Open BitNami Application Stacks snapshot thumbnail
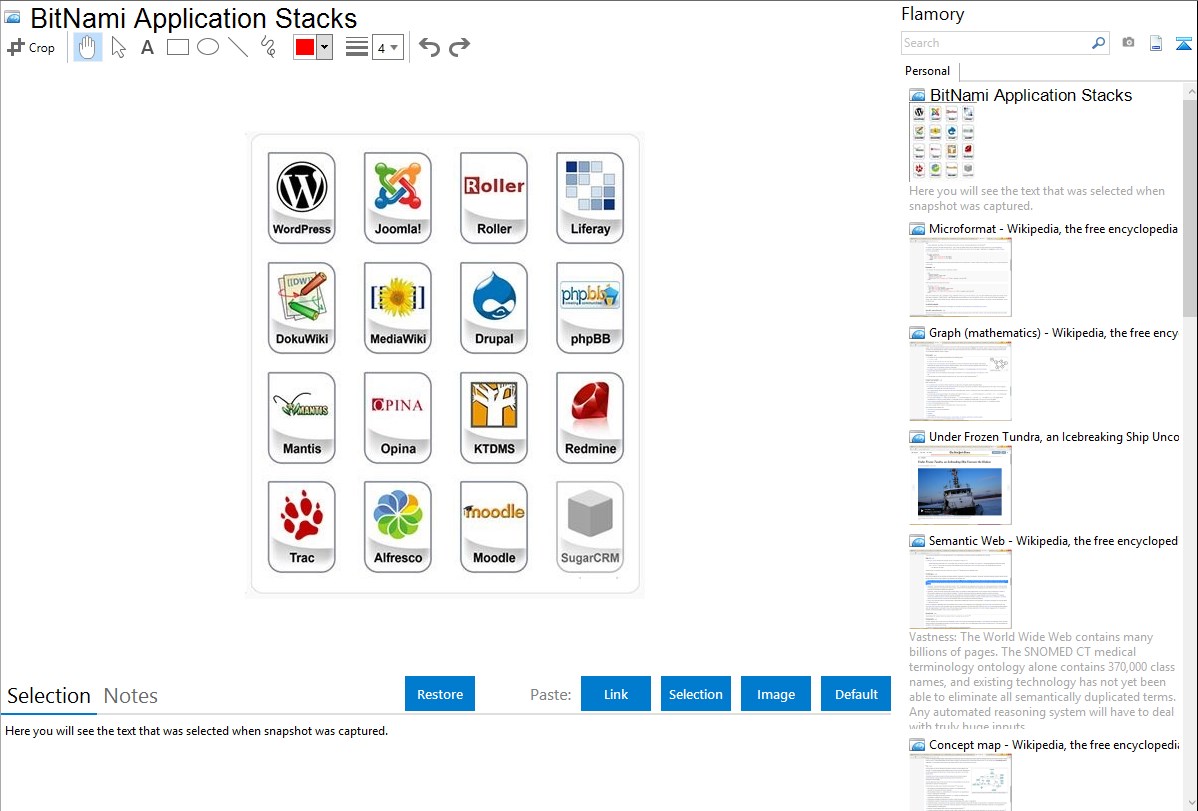The image size is (1198, 811). tap(944, 141)
